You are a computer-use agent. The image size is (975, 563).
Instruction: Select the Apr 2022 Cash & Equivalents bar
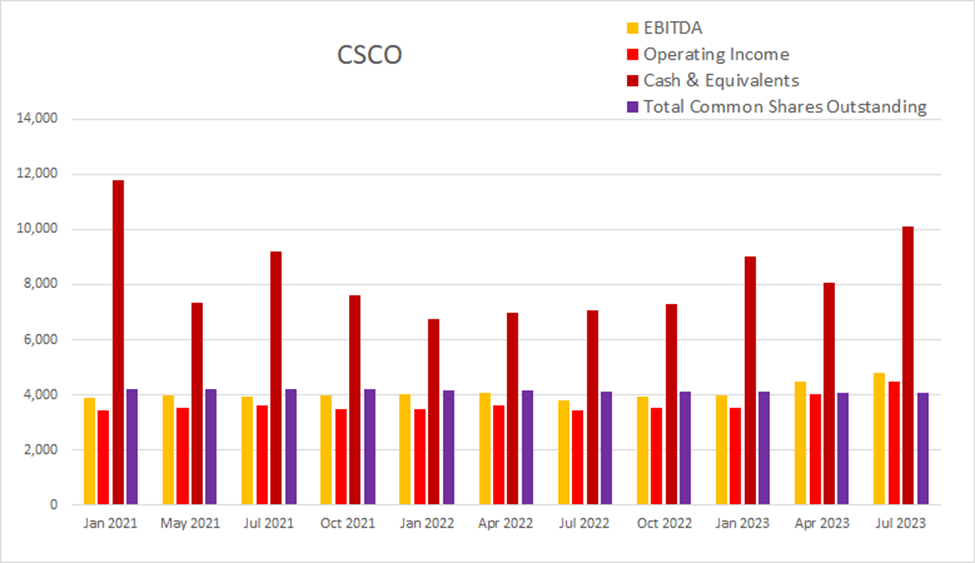pos(512,408)
